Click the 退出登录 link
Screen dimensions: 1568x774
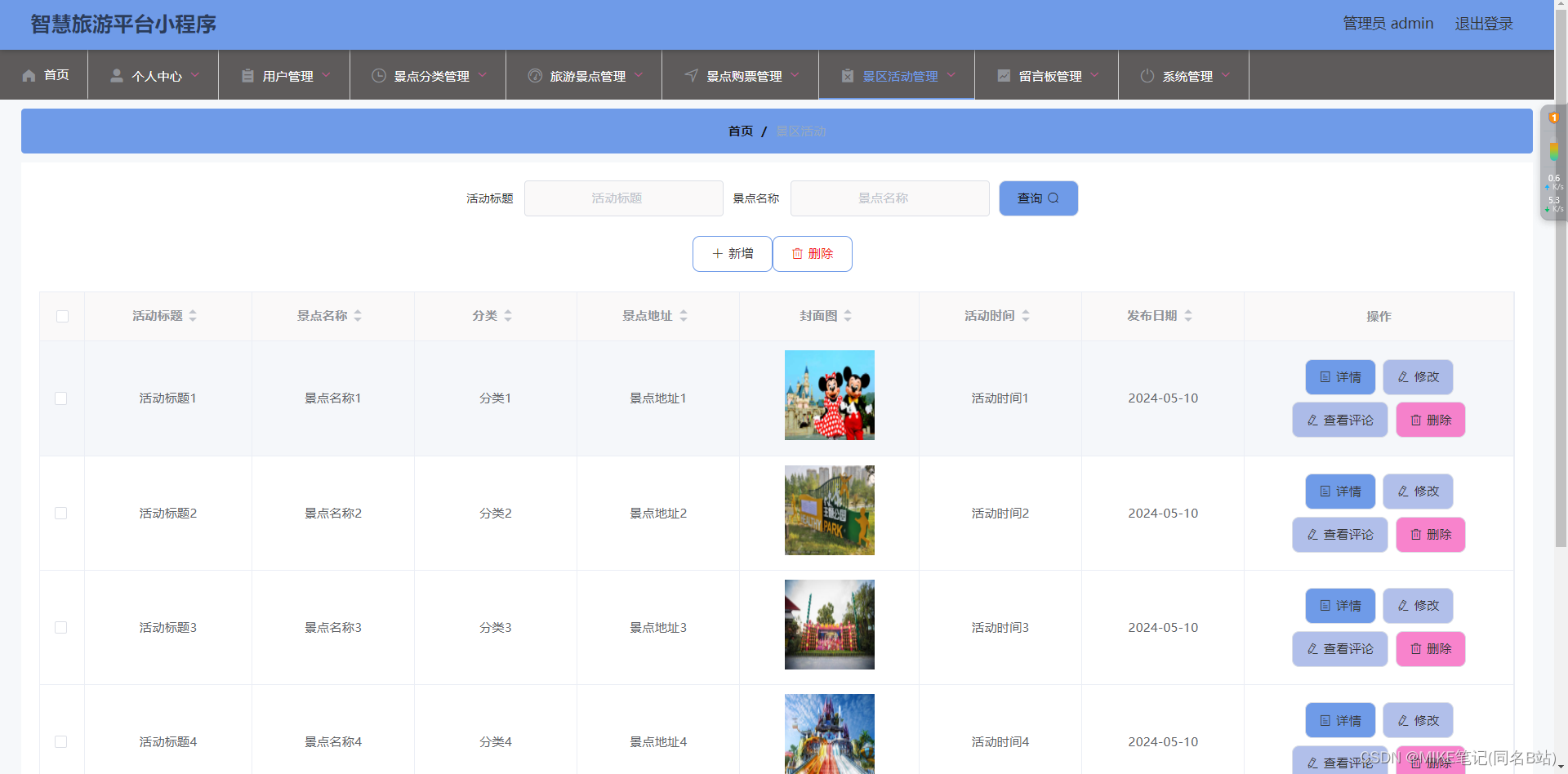[1484, 24]
